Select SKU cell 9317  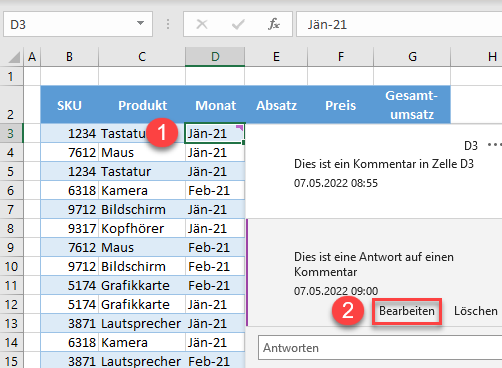[x=69, y=228]
